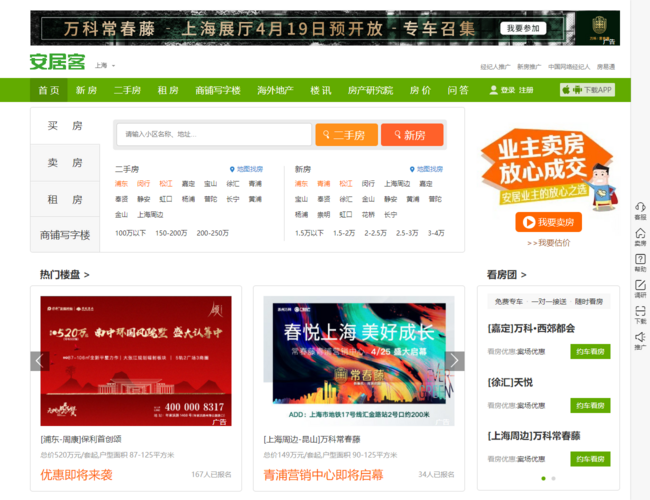Go to 首页 in navigation bar

[49, 90]
